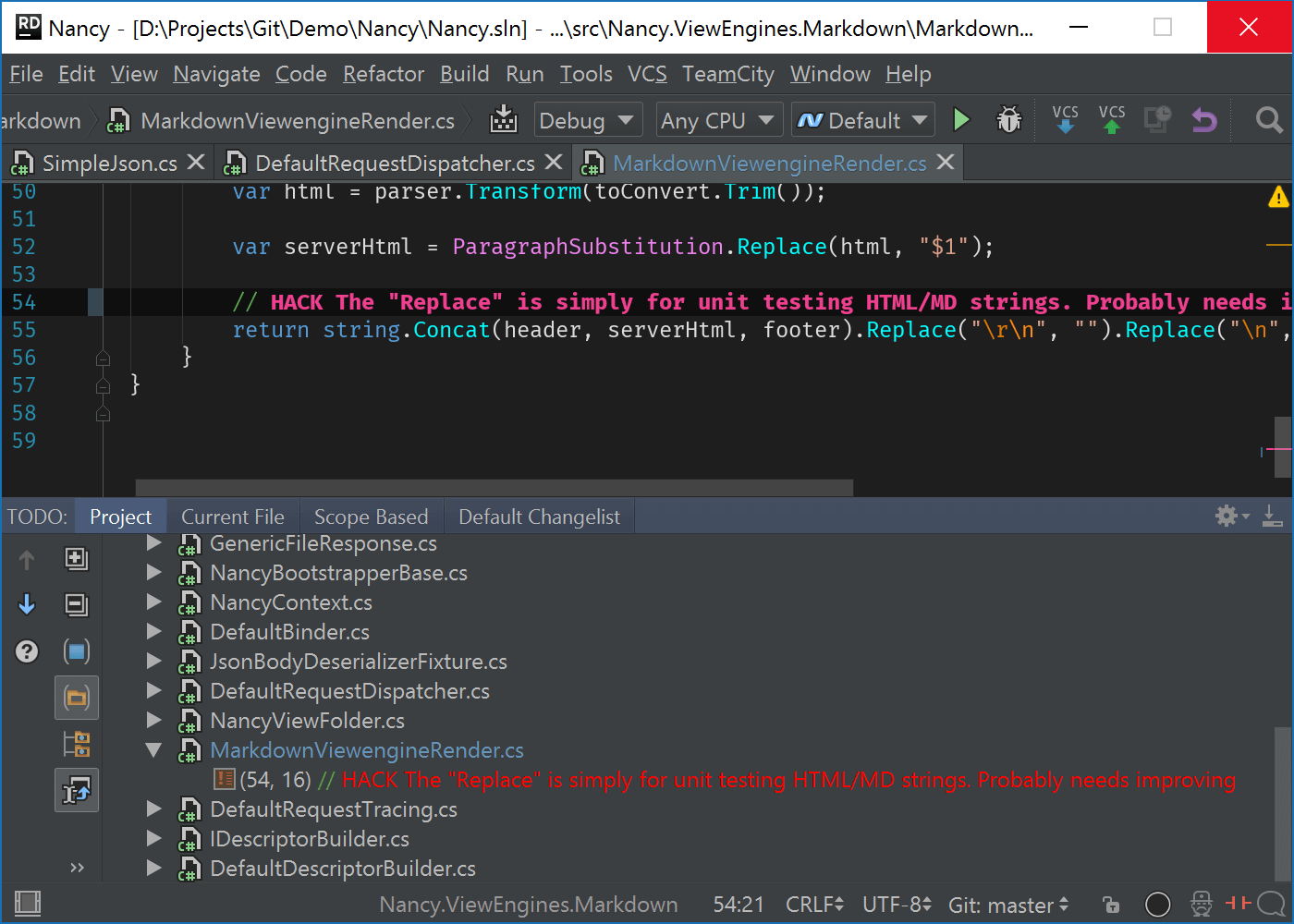Expand DefaultBinder.cs TODO node
Viewport: 1294px width, 924px height.
(153, 632)
